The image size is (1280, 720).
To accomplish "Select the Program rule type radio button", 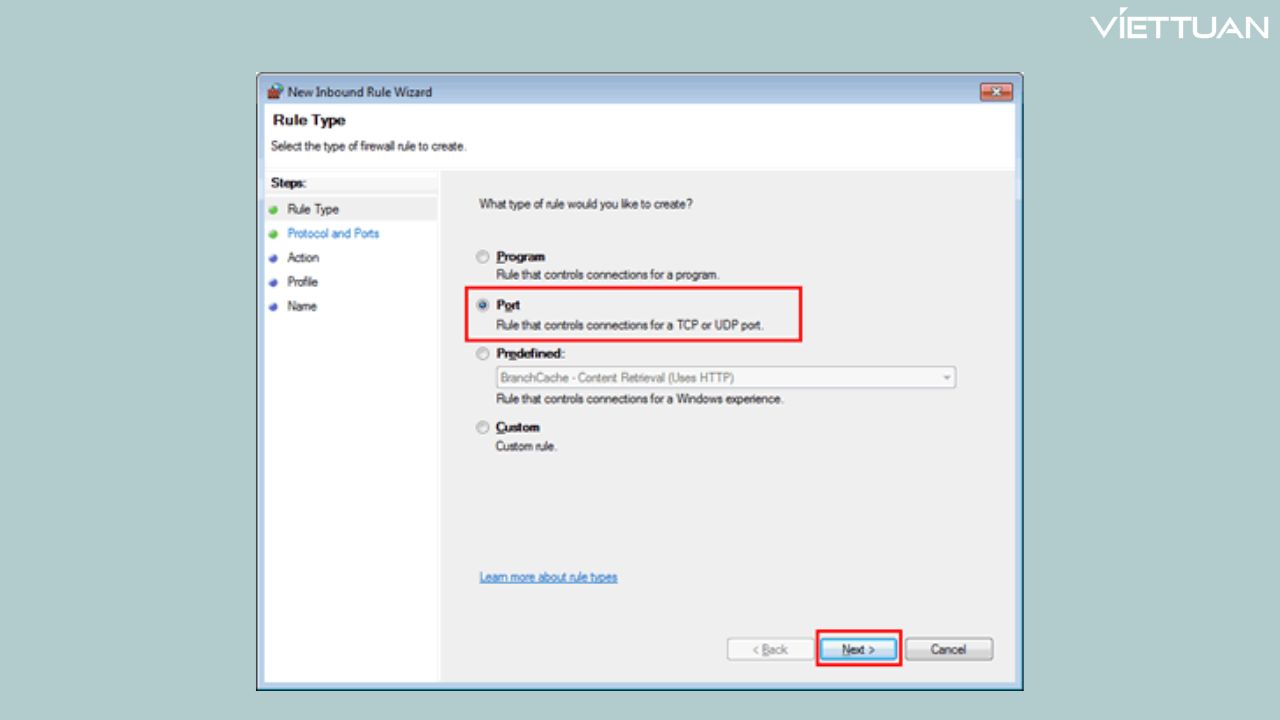I will [484, 257].
